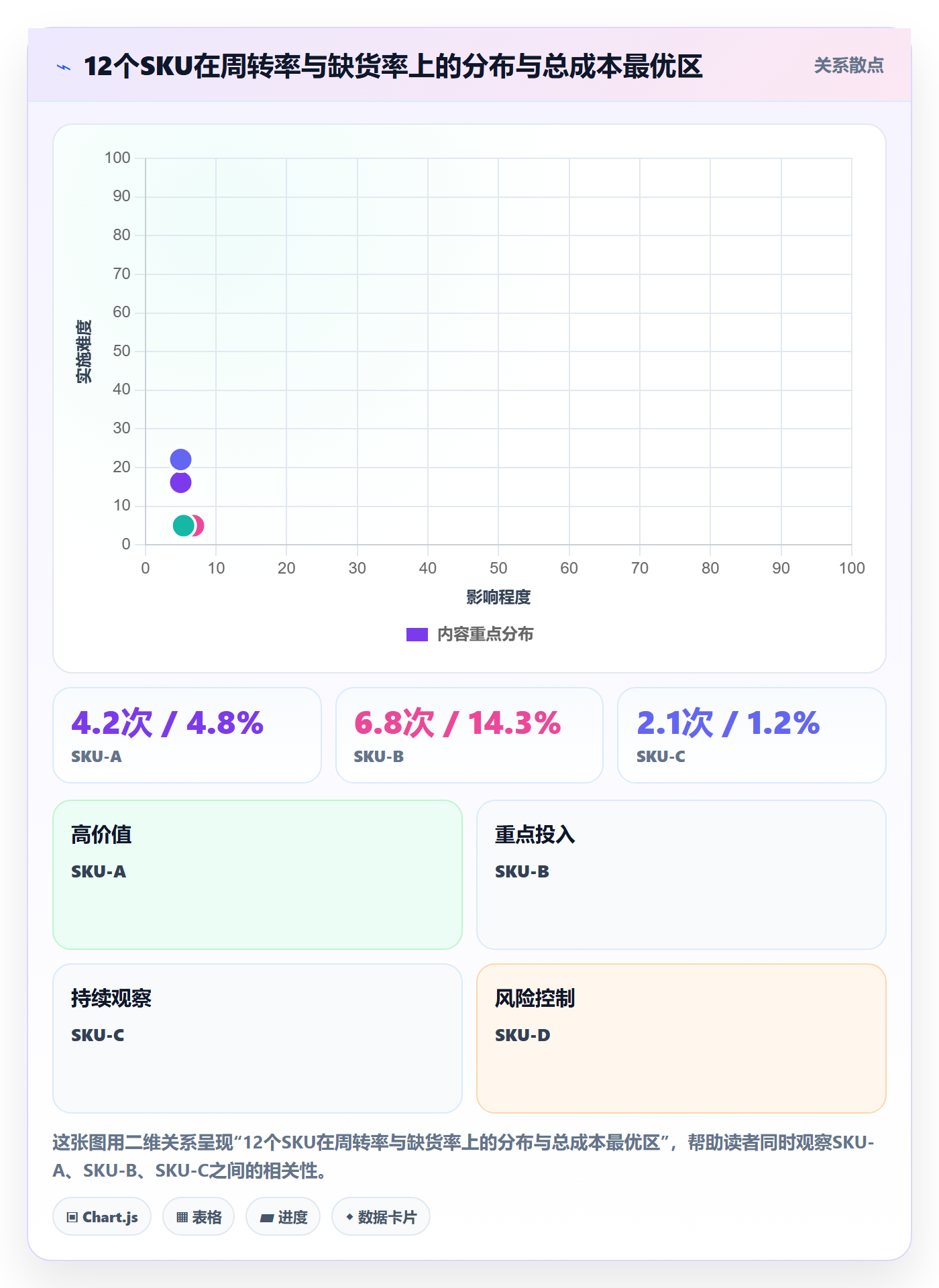Click the description paragraph starting 这张图用二维关系

[463, 1156]
